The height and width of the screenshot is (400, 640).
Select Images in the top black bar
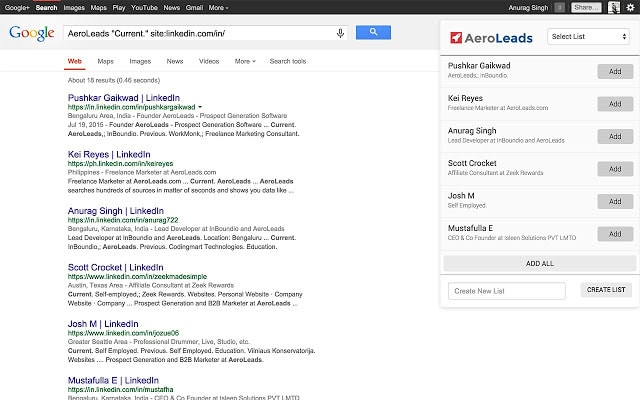74,7
